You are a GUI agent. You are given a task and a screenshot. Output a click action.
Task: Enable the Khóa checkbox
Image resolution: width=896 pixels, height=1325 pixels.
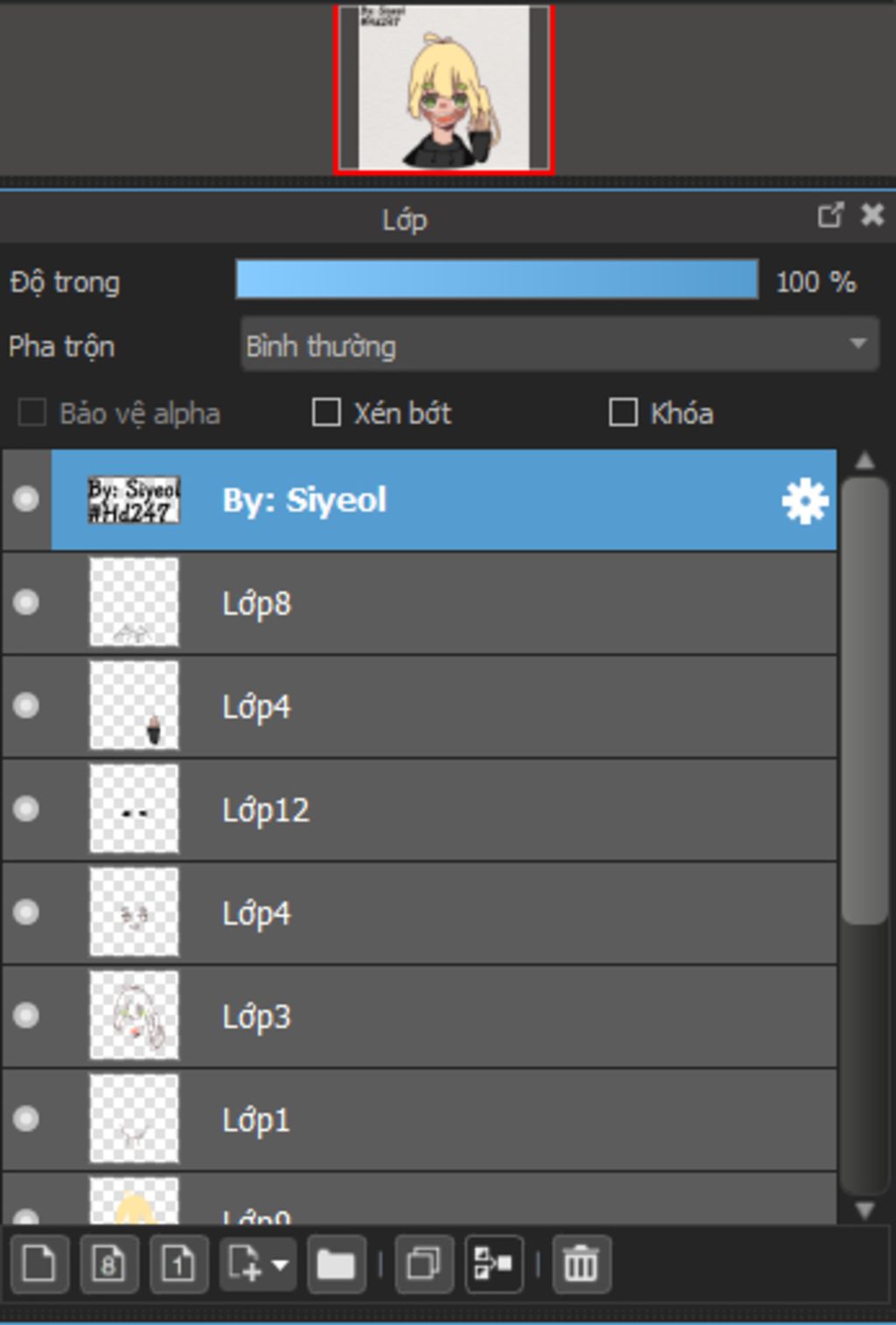[622, 412]
